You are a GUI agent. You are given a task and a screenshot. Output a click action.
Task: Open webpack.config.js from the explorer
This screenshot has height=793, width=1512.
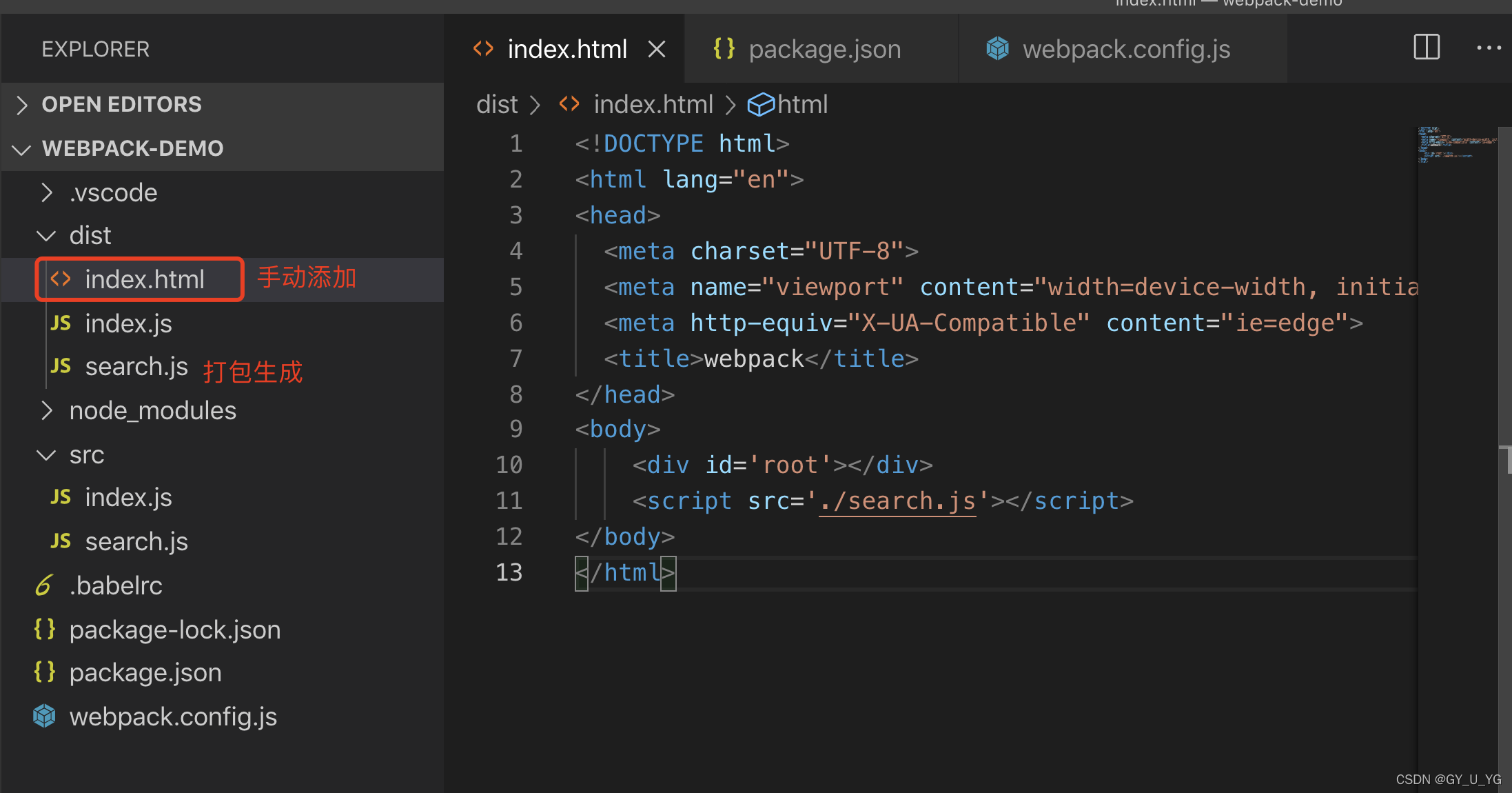(x=222, y=716)
